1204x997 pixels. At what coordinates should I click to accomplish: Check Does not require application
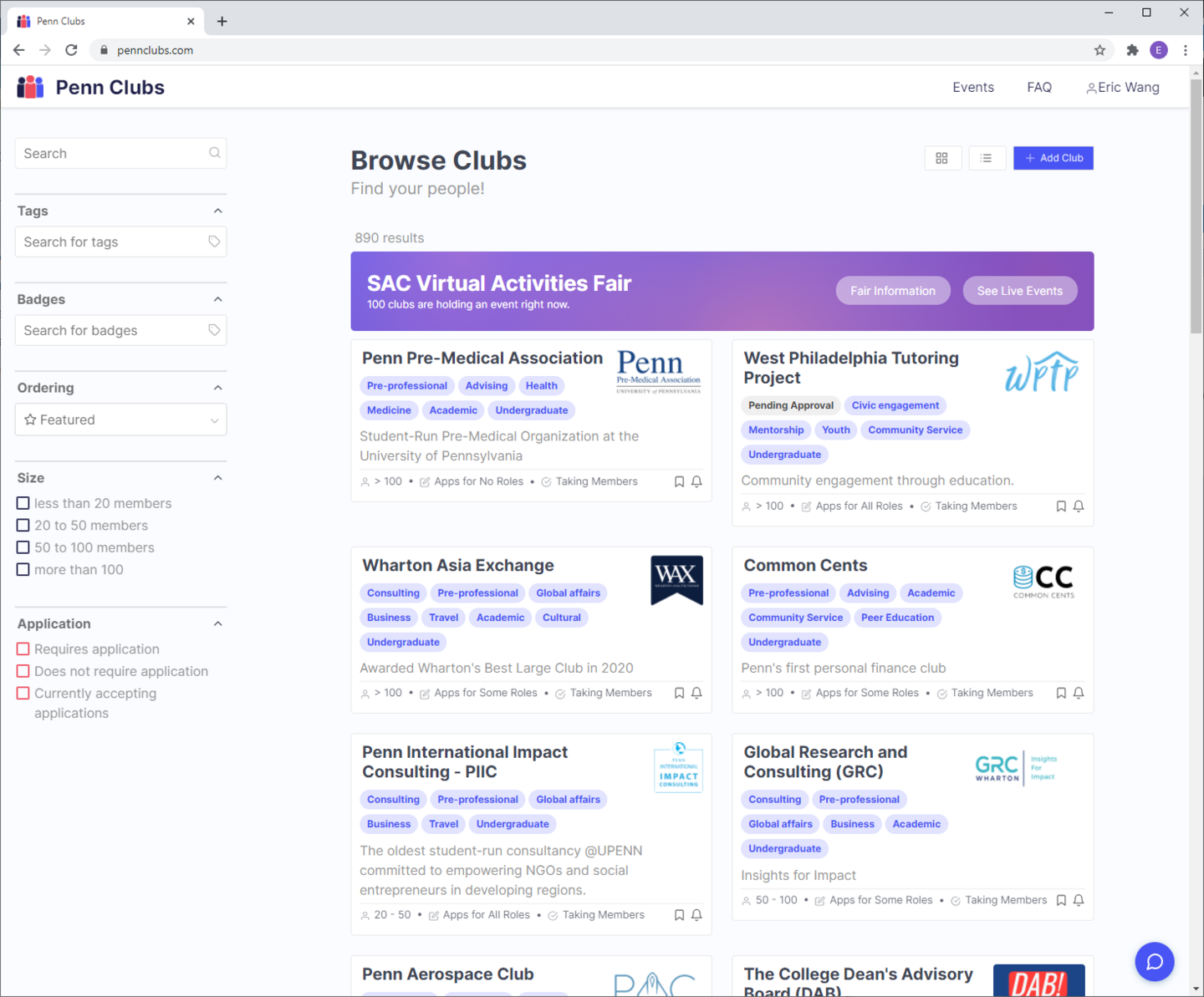pyautogui.click(x=23, y=671)
